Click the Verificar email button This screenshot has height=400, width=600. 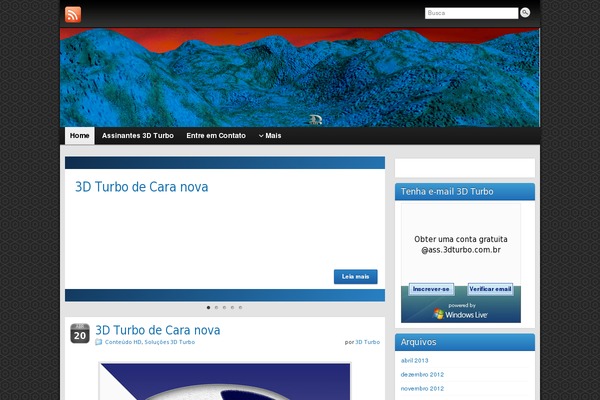pos(490,289)
